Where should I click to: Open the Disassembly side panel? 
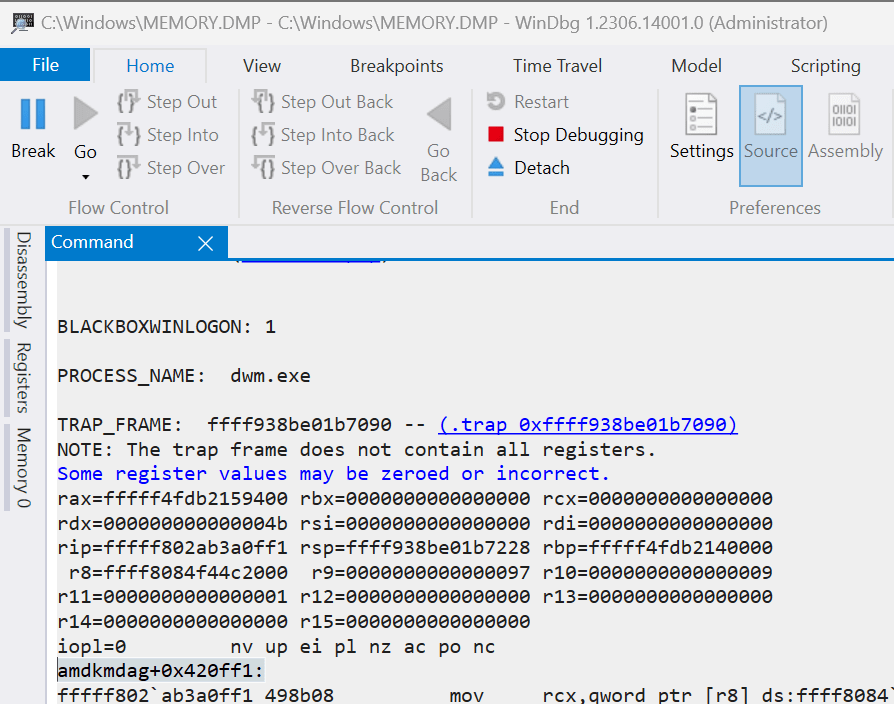(23, 280)
